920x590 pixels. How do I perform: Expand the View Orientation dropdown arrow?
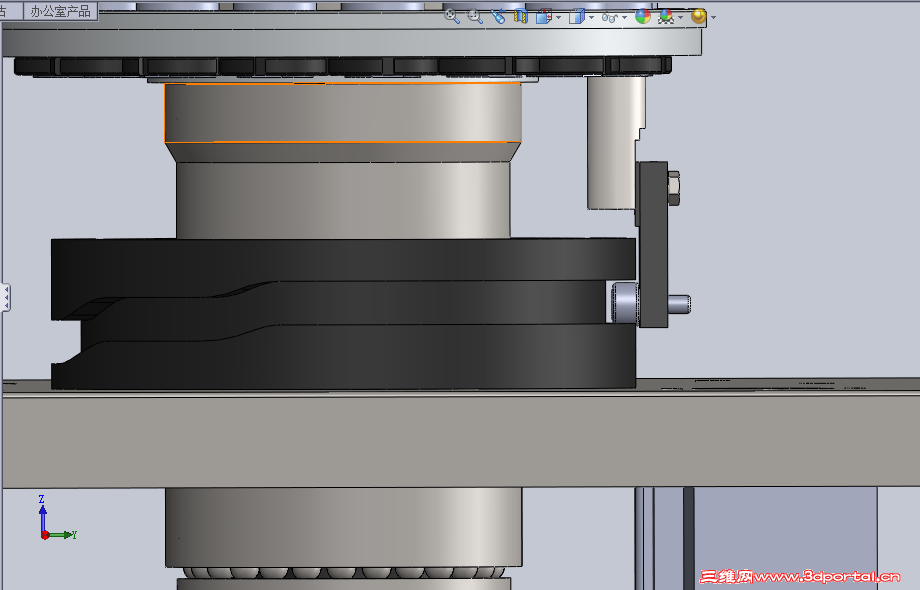(558, 17)
